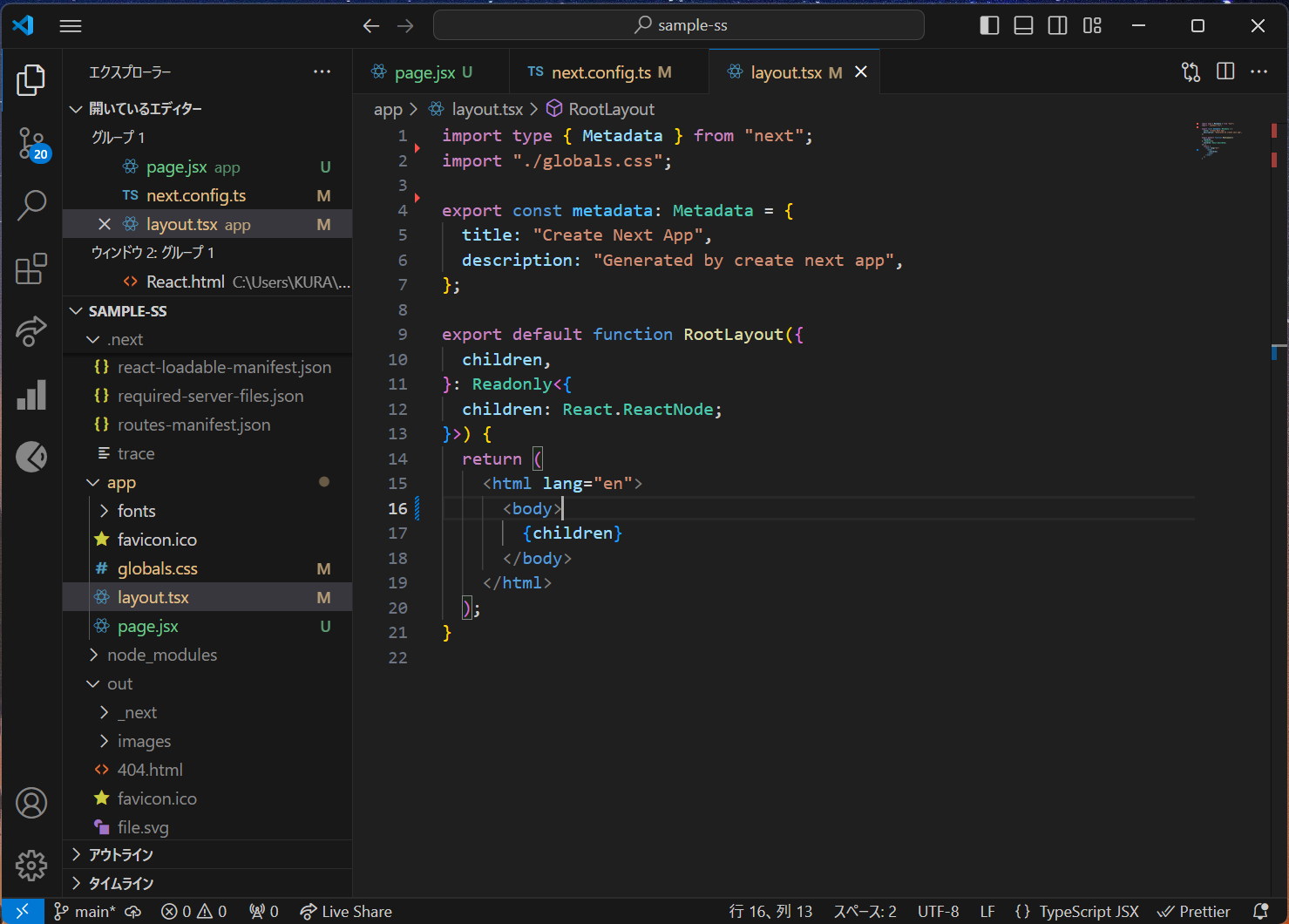Open the Search view
Screen dimensions: 1289x924
pos(31,206)
